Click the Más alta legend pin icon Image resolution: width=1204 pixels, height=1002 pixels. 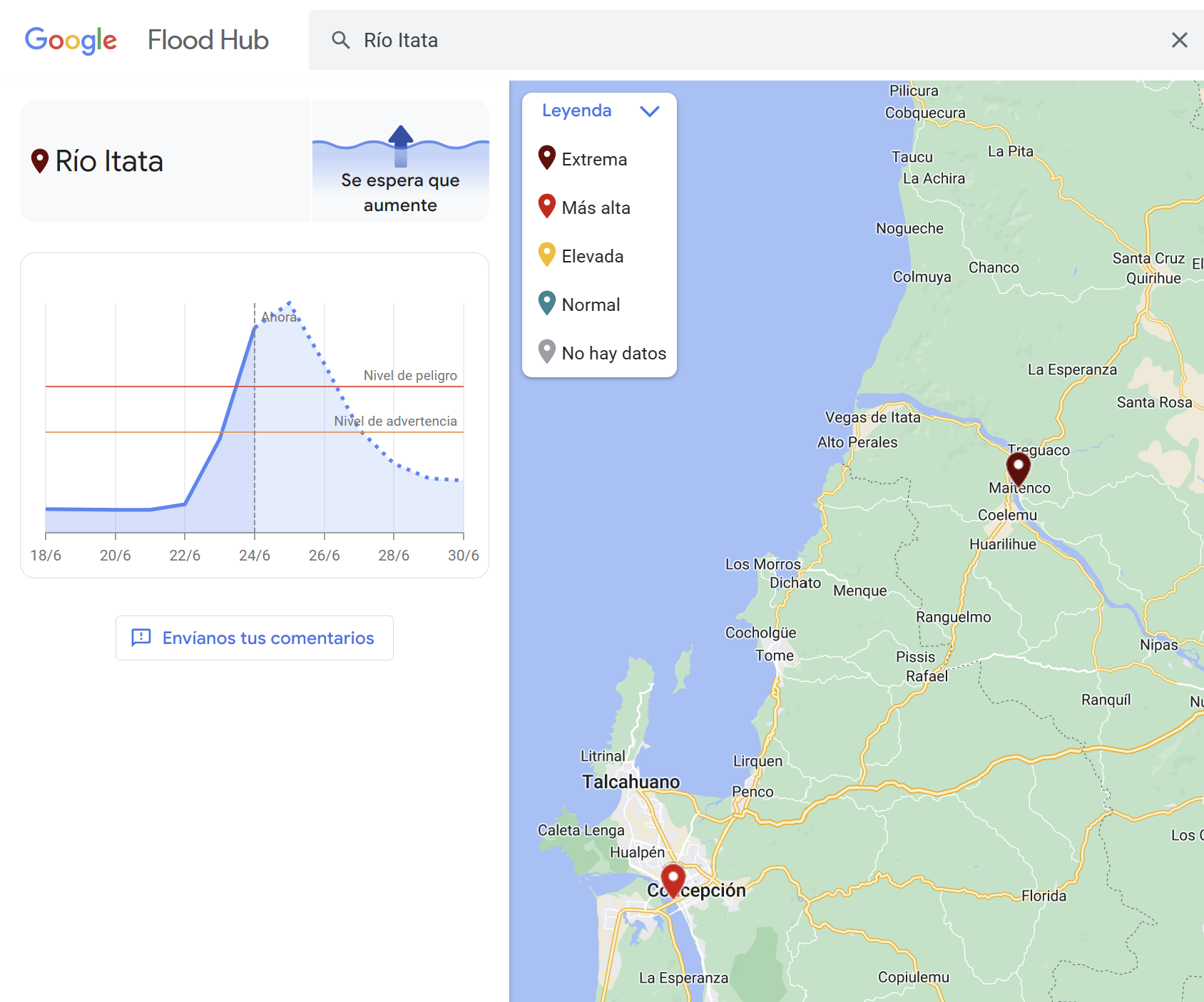[546, 206]
